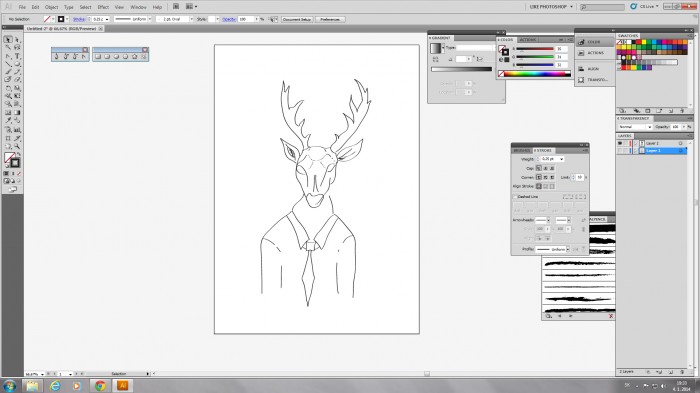The image size is (700, 393).
Task: Select the Eraser tool
Action: [x=17, y=79]
